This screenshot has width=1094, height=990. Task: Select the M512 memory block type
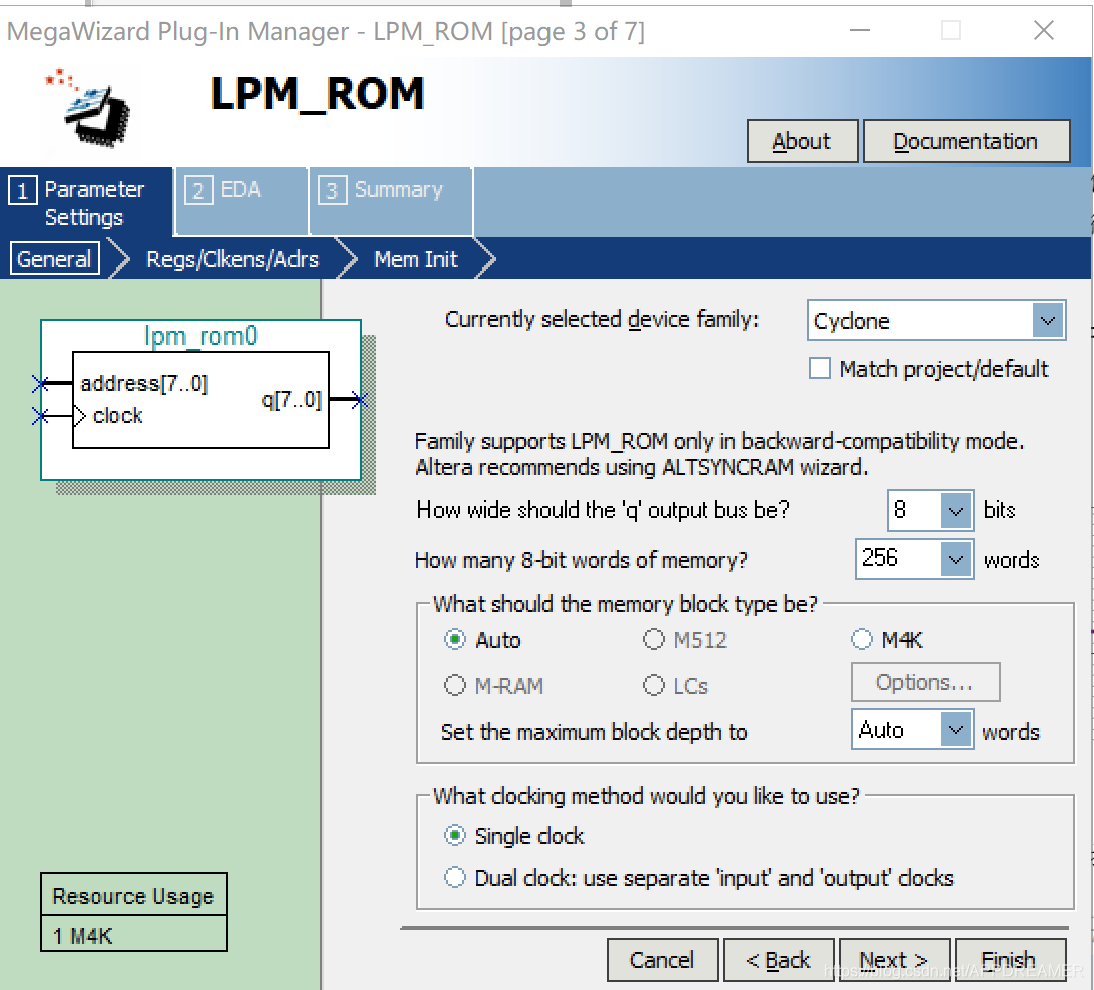point(654,639)
